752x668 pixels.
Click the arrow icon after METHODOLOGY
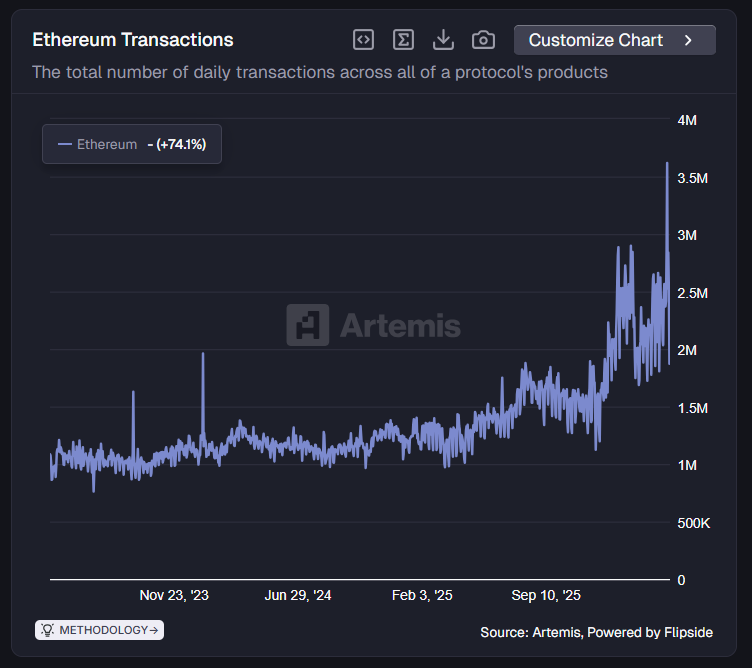click(153, 630)
